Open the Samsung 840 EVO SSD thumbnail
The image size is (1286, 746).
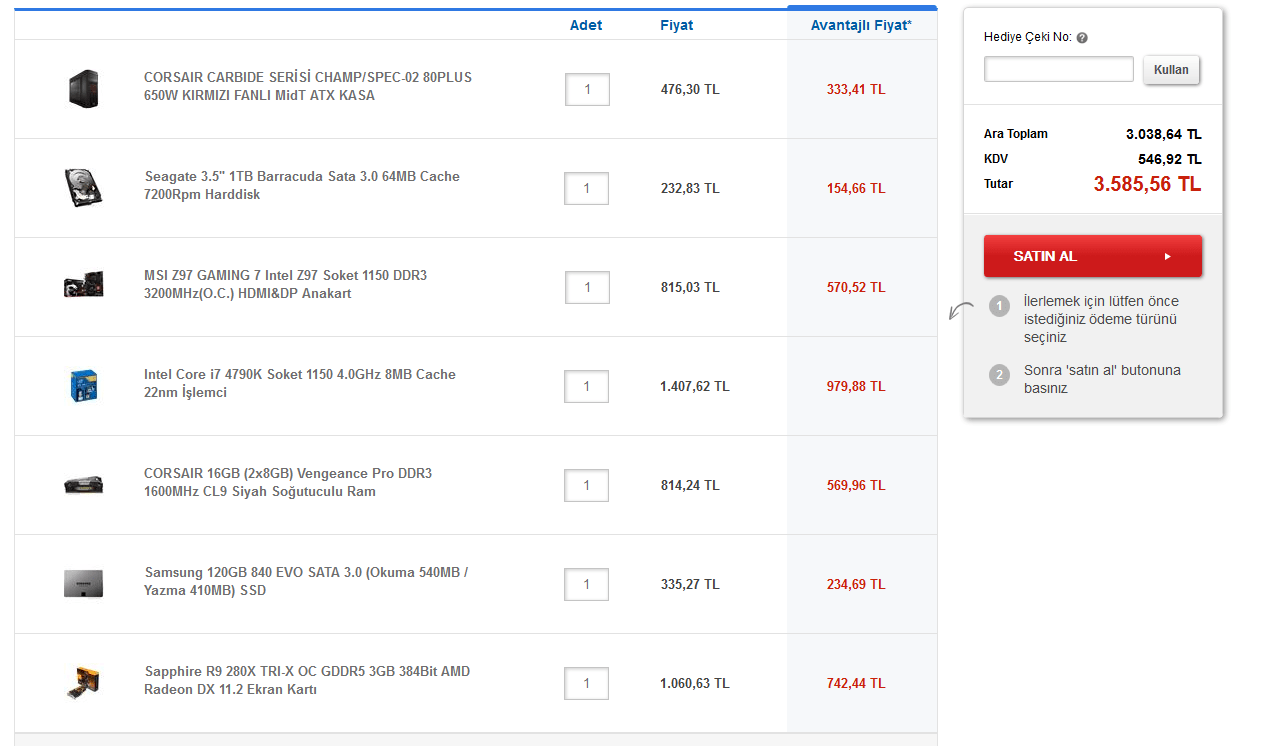(x=84, y=583)
